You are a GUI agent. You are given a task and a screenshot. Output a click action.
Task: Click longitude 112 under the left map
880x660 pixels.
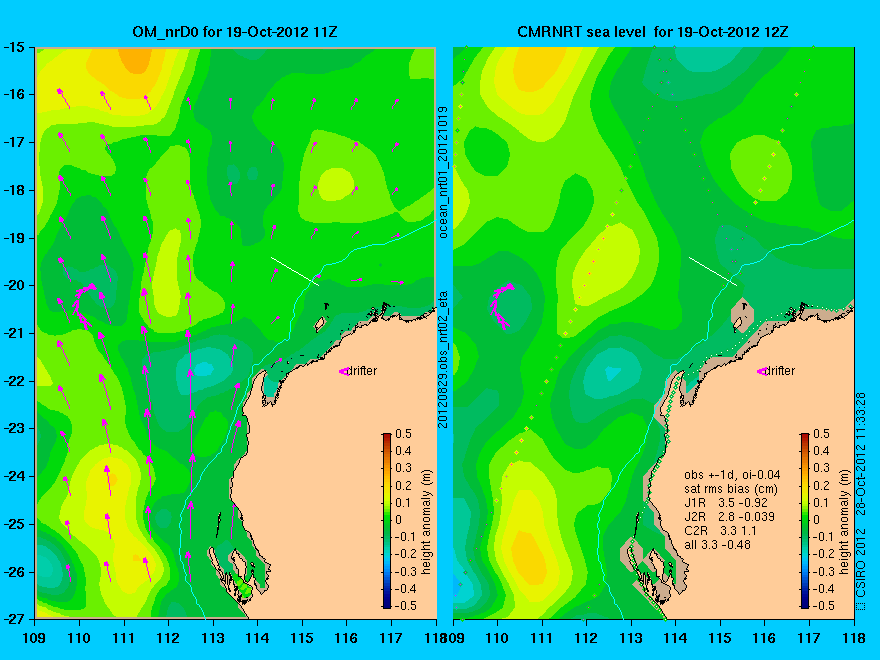click(x=168, y=638)
